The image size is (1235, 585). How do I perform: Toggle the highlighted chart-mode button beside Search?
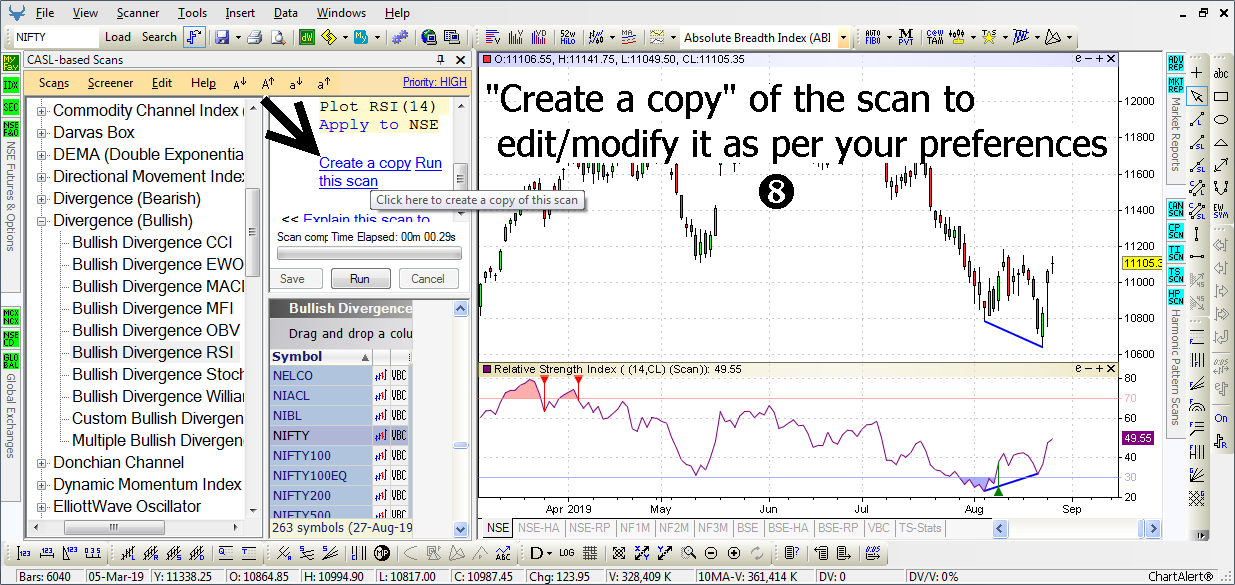[x=194, y=37]
